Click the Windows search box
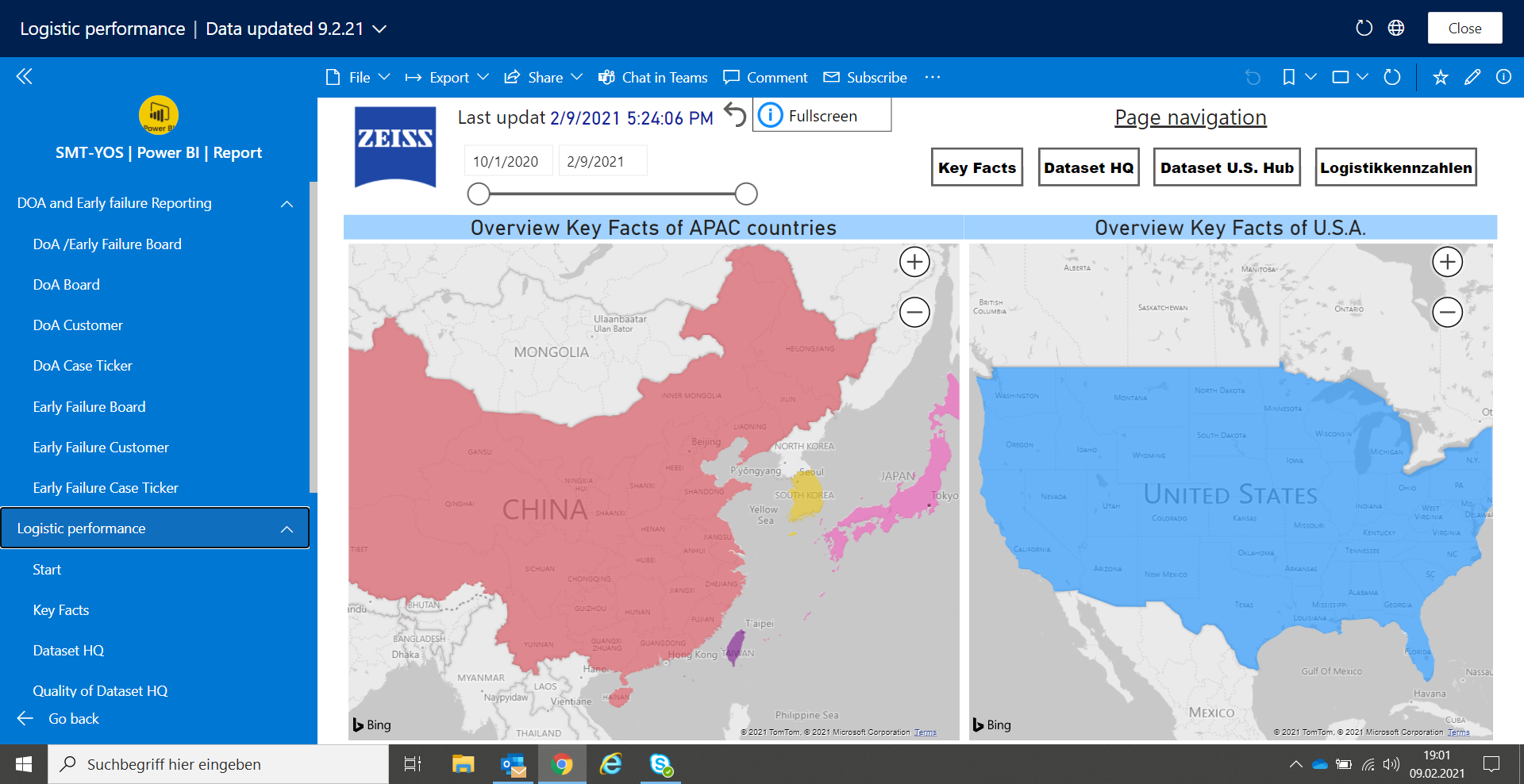 218,764
